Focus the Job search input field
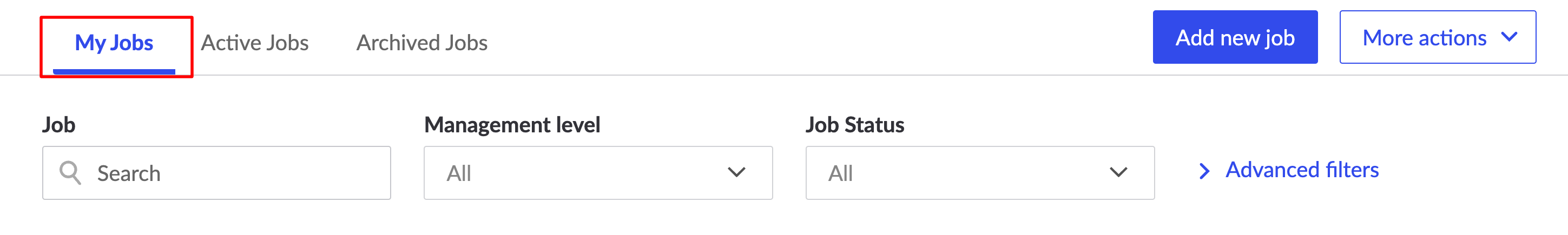This screenshot has width=1568, height=235. click(x=216, y=172)
